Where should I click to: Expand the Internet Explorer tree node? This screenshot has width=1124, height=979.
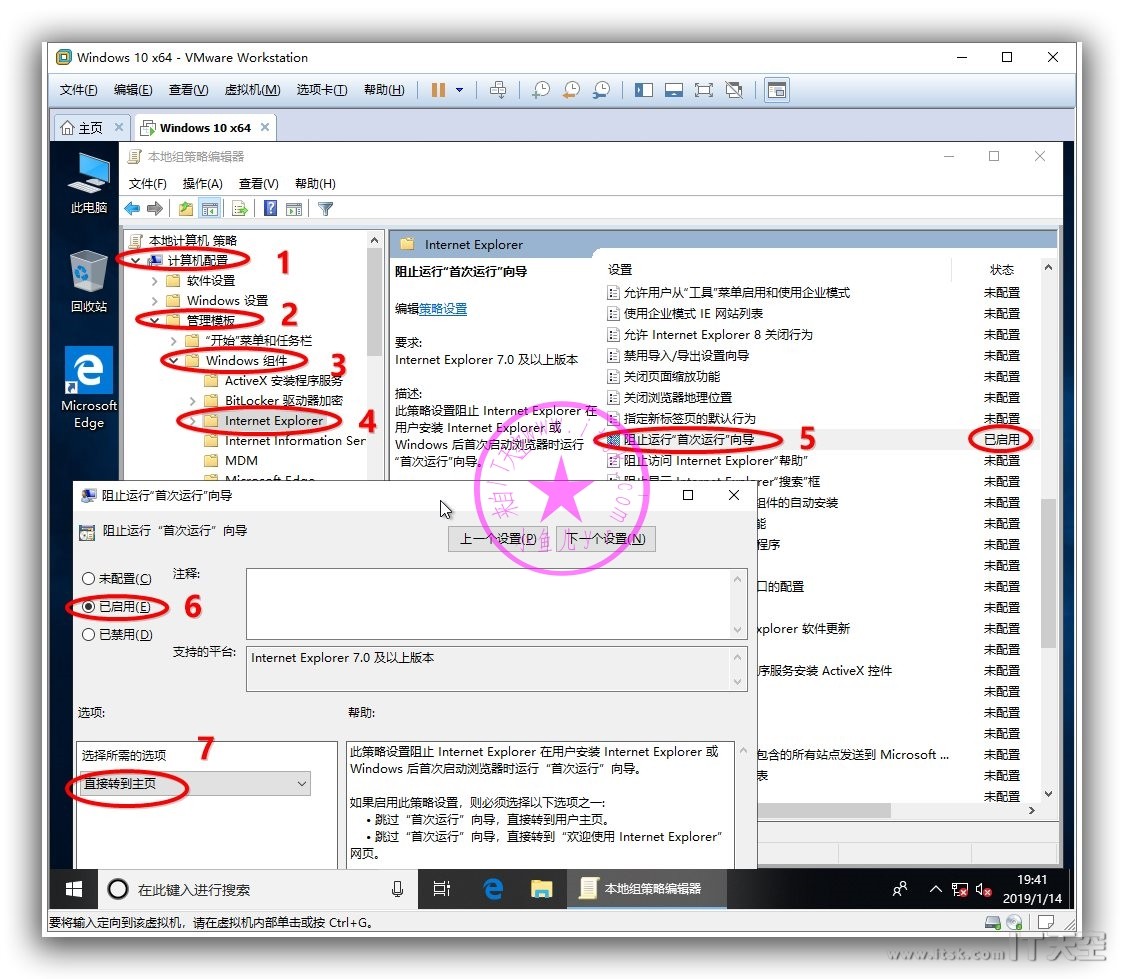[193, 421]
